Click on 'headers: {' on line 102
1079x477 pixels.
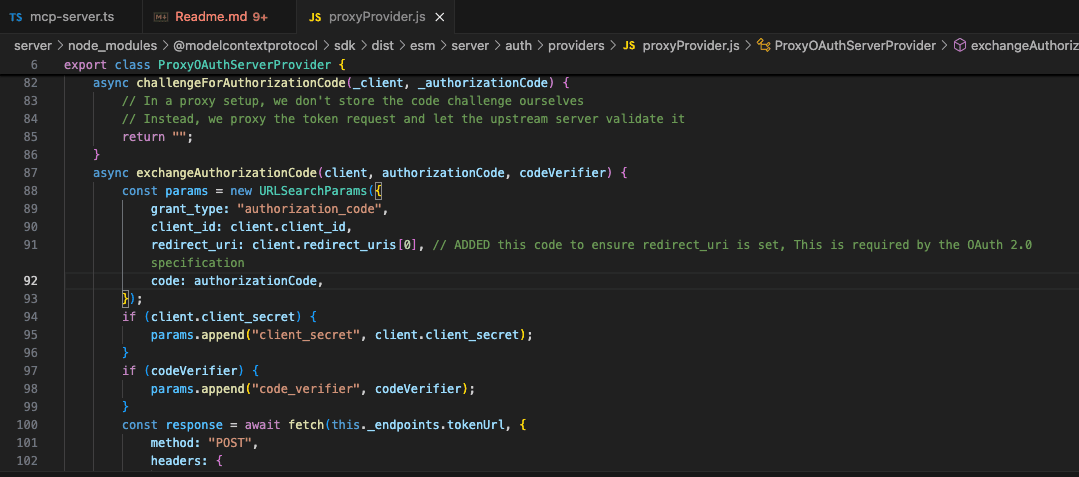coord(186,460)
